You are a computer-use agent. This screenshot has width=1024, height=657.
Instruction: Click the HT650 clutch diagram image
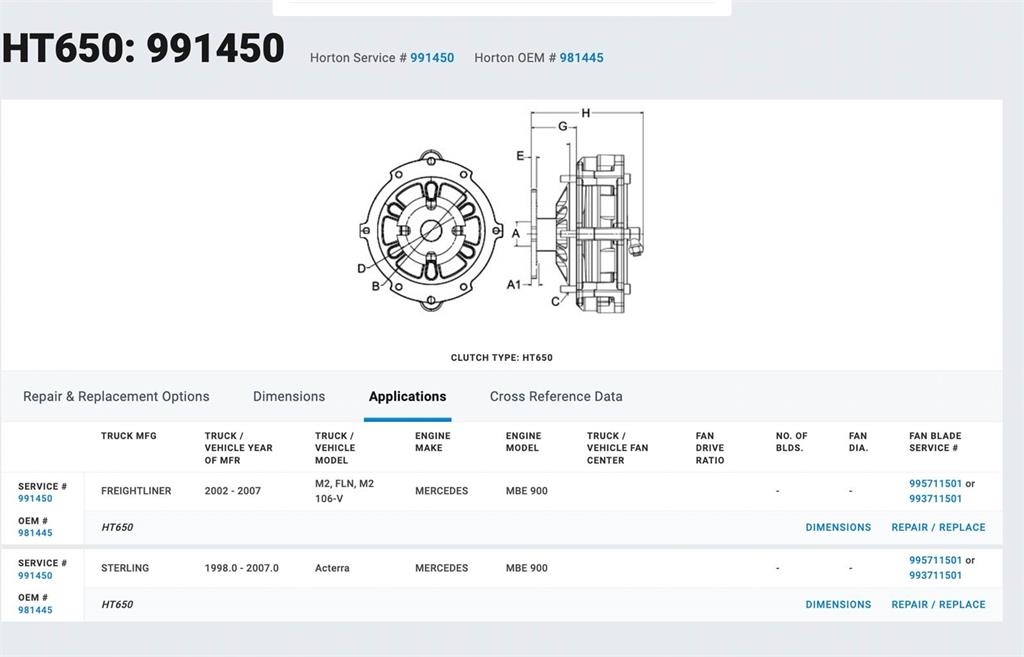coord(501,228)
